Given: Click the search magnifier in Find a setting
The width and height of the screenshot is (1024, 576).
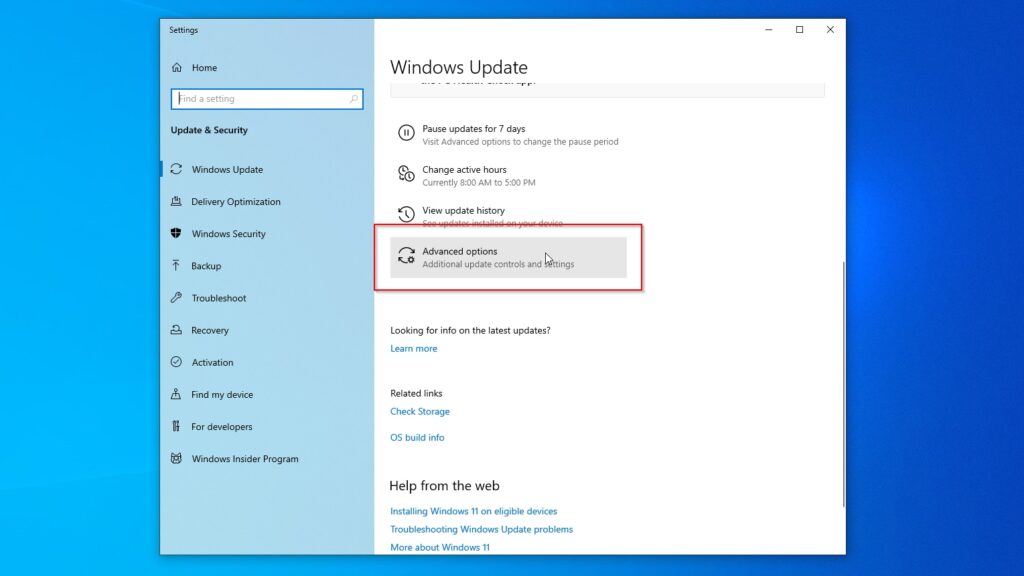Looking at the screenshot, I should tap(354, 99).
